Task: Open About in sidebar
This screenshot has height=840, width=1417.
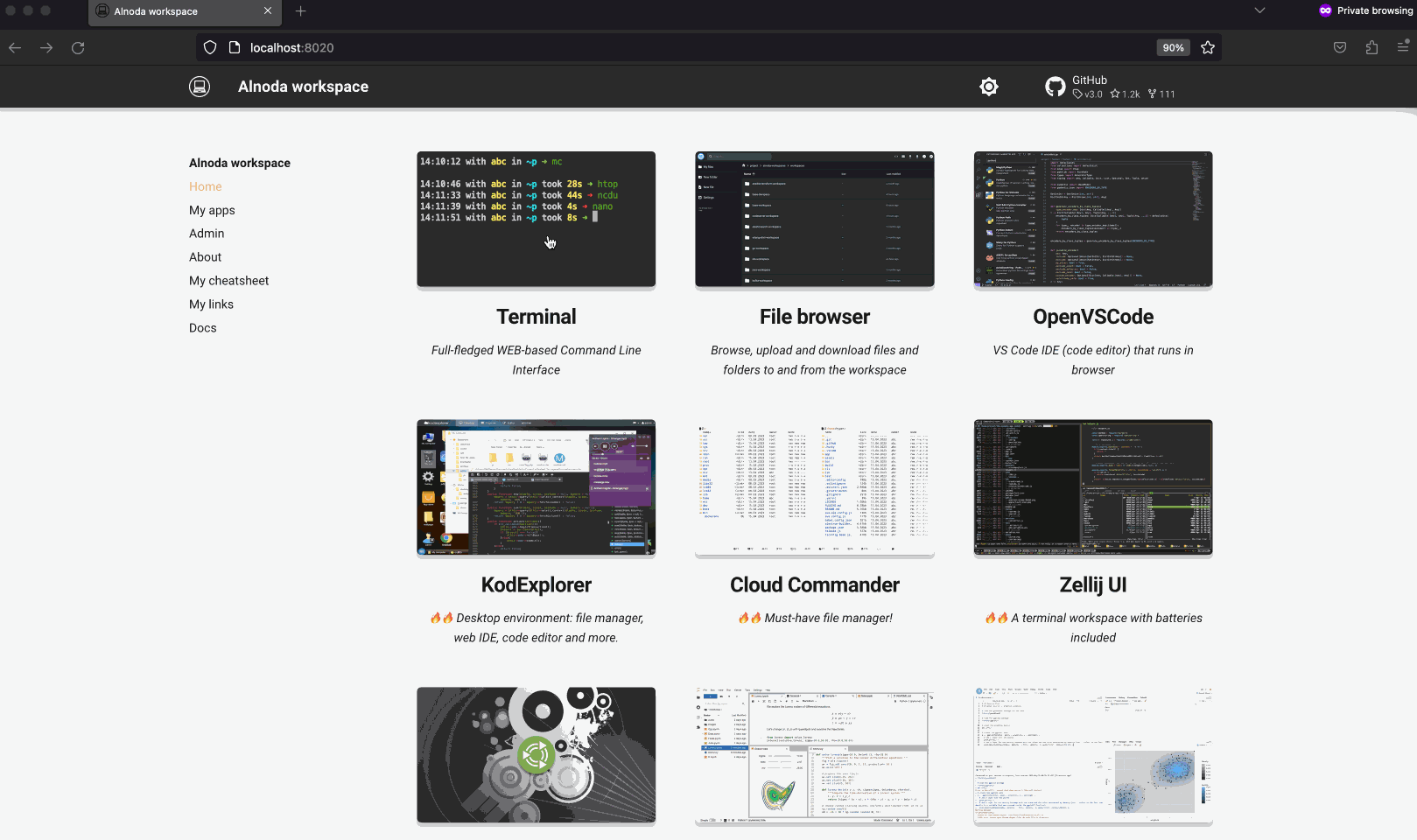Action: [x=206, y=257]
